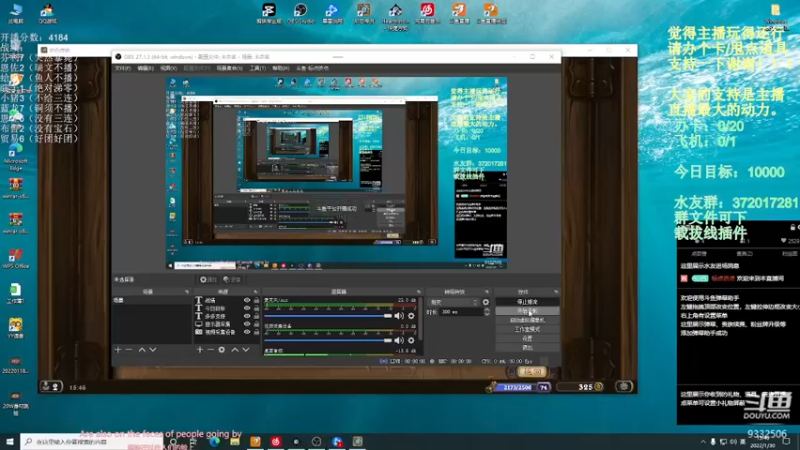Image resolution: width=800 pixels, height=450 pixels.
Task: Open the transition type dropdown
Action: click(453, 302)
